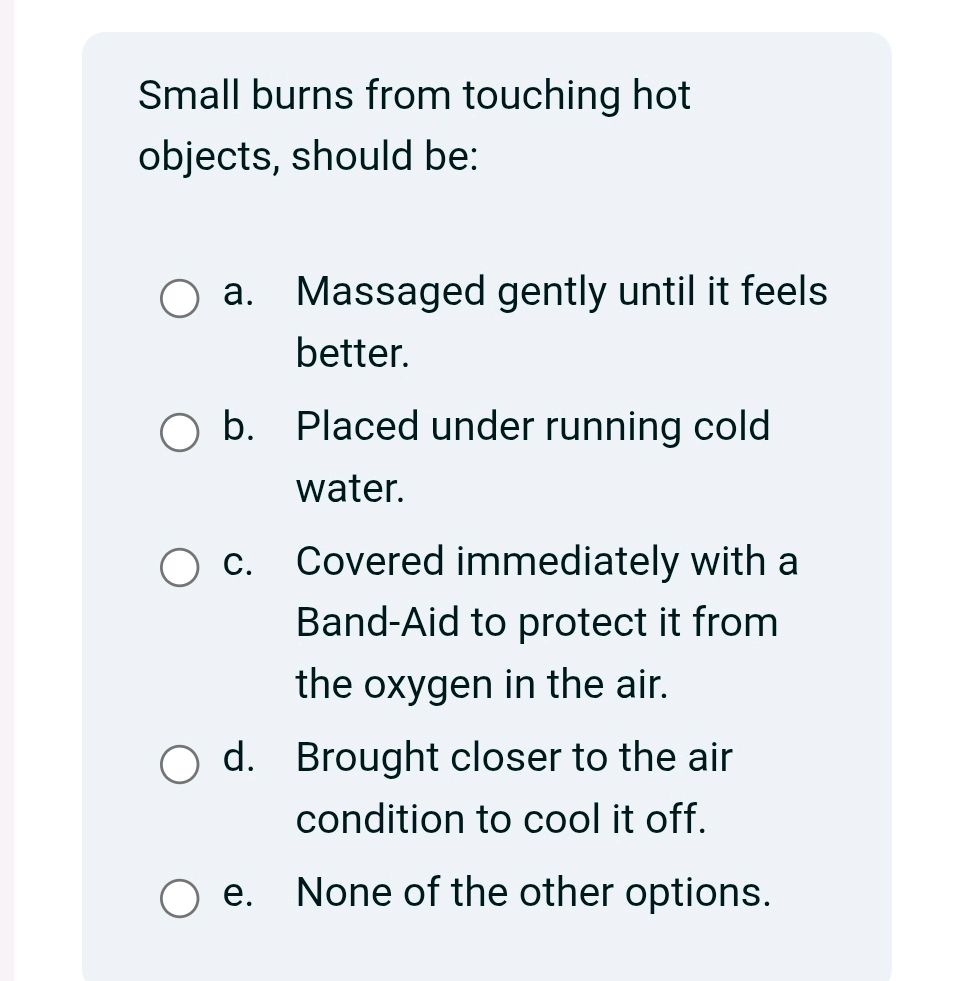Click the option e label text
Screen dimensions: 960x981
[237, 892]
